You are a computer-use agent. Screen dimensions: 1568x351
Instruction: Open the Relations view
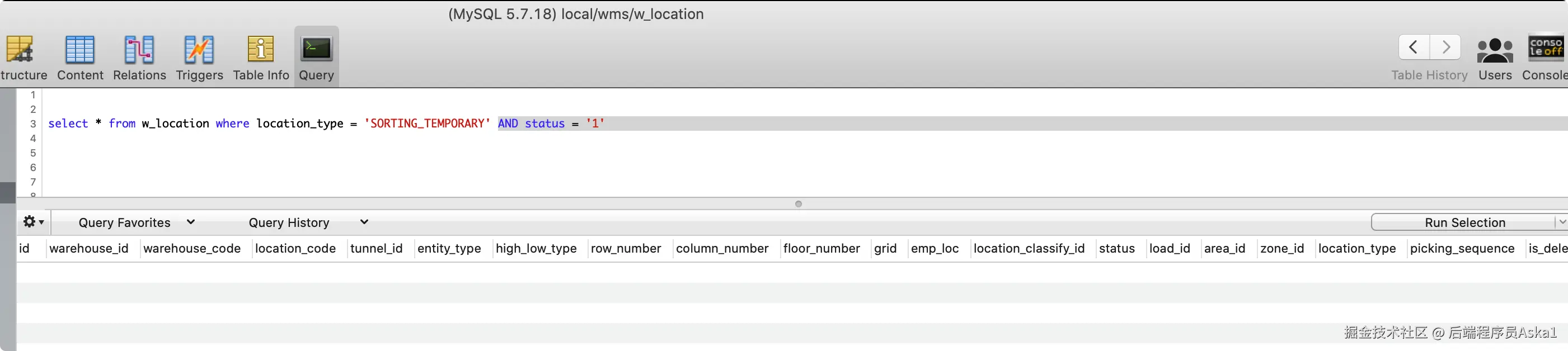click(x=139, y=50)
